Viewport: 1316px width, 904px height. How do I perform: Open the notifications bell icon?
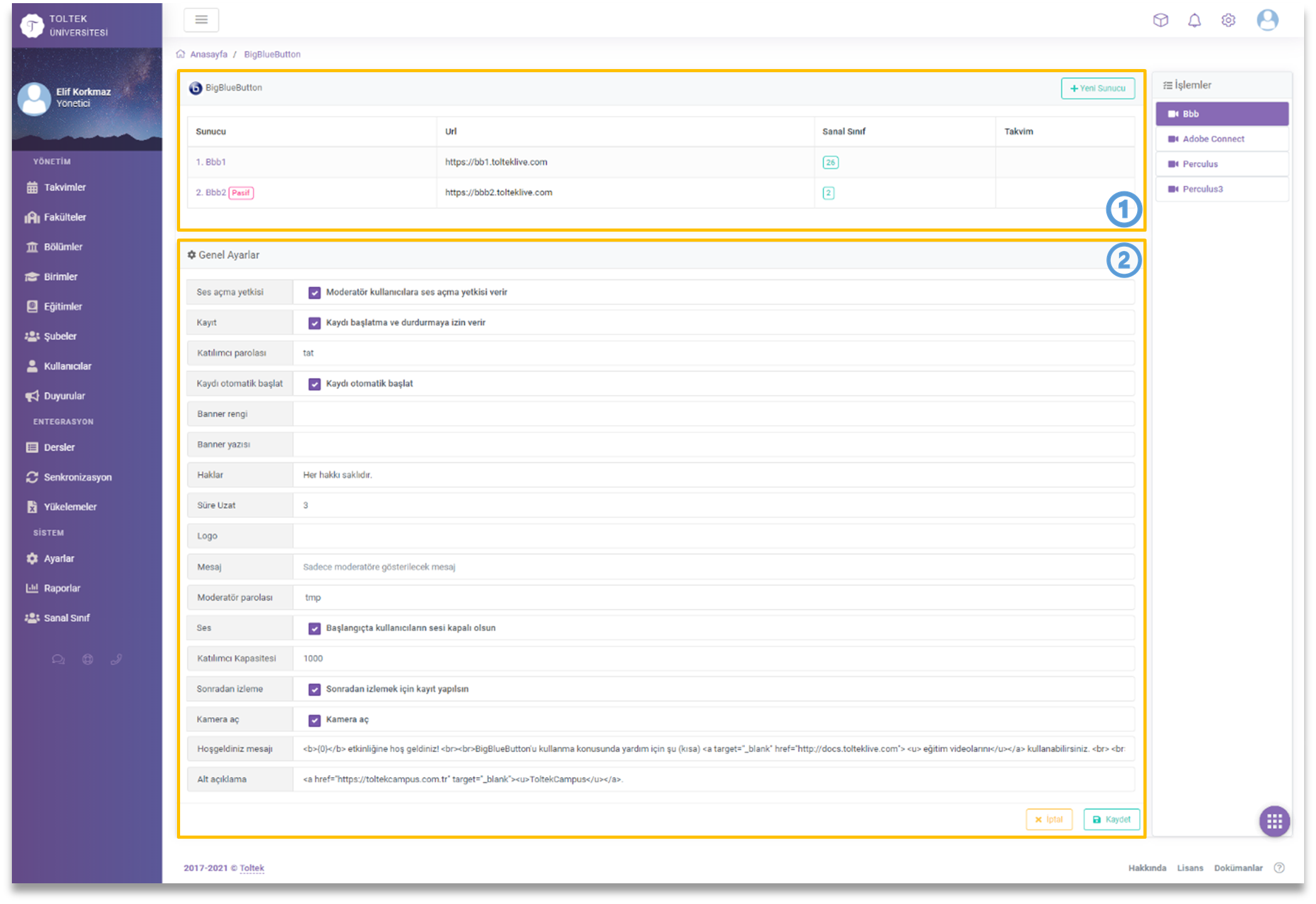1194,21
